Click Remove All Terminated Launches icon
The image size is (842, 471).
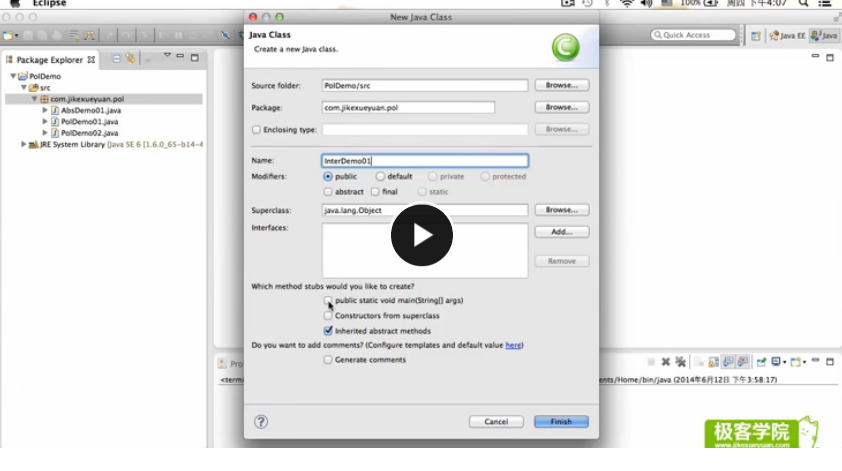[680, 361]
